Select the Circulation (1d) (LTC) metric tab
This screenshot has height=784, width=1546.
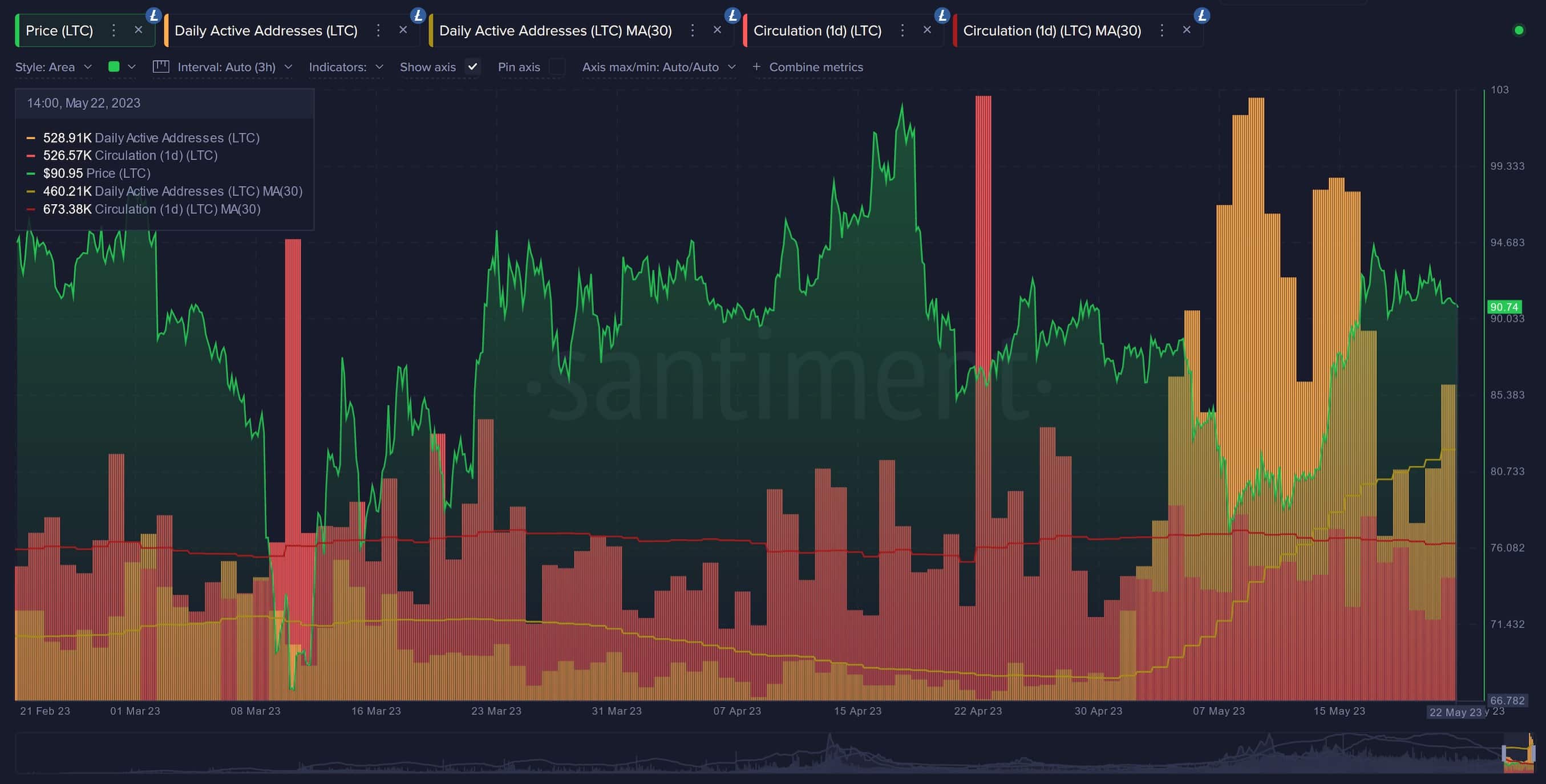[x=817, y=31]
